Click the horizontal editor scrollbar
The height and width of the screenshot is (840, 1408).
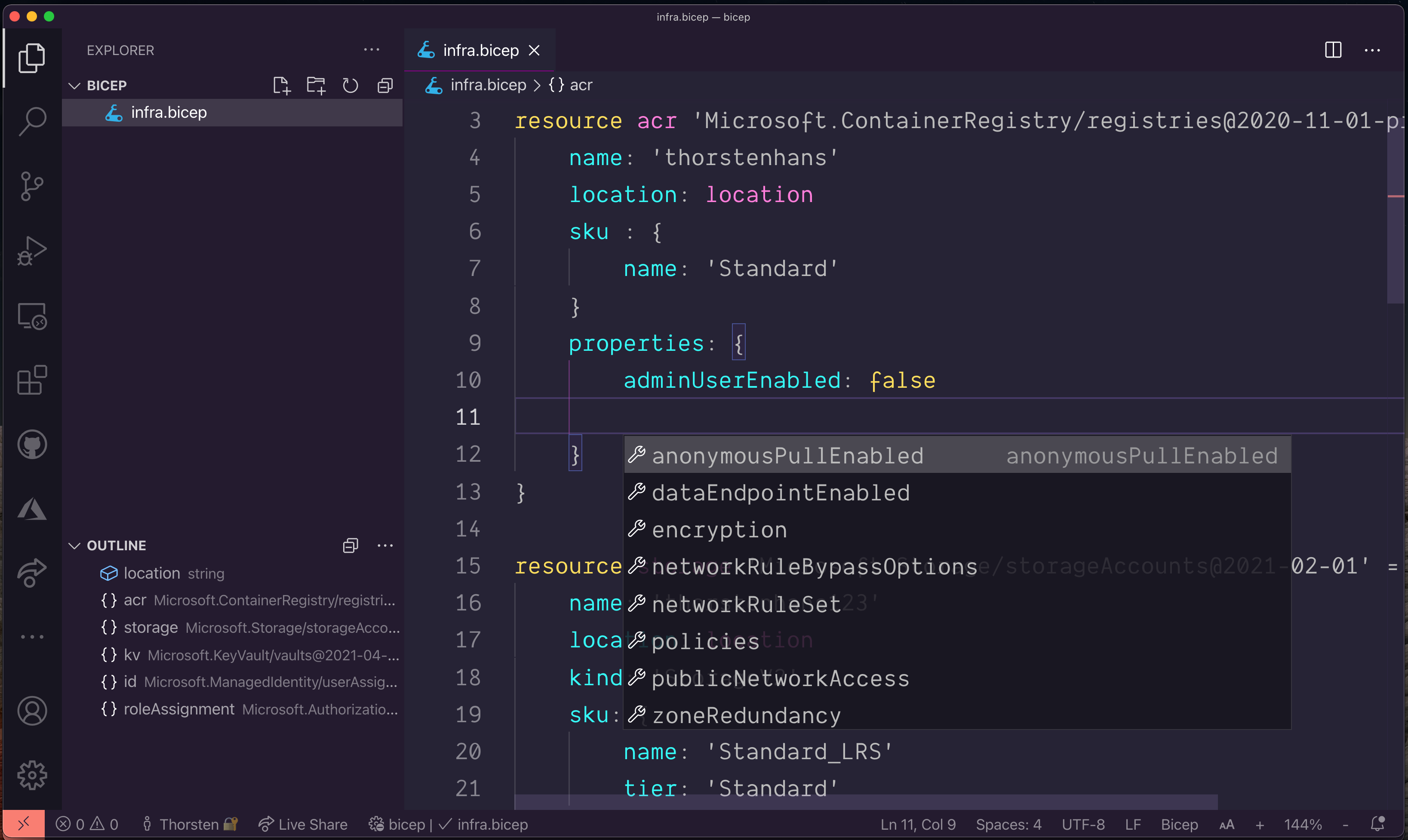click(x=866, y=801)
